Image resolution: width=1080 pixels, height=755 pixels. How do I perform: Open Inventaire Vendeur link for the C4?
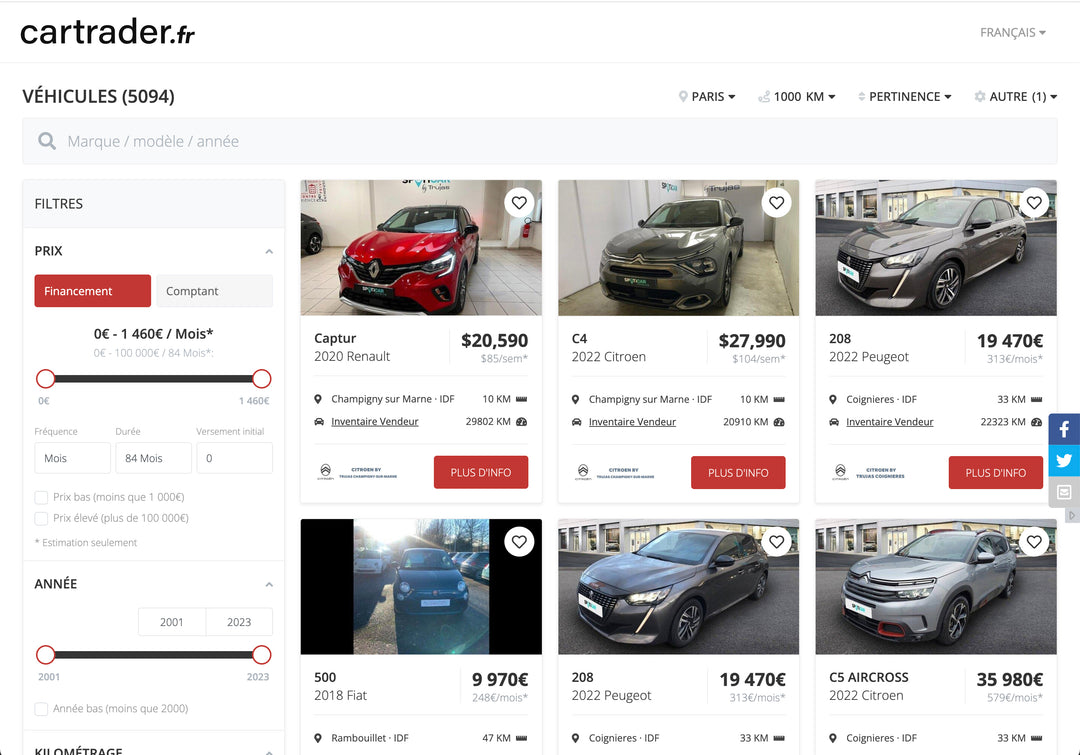tap(632, 422)
